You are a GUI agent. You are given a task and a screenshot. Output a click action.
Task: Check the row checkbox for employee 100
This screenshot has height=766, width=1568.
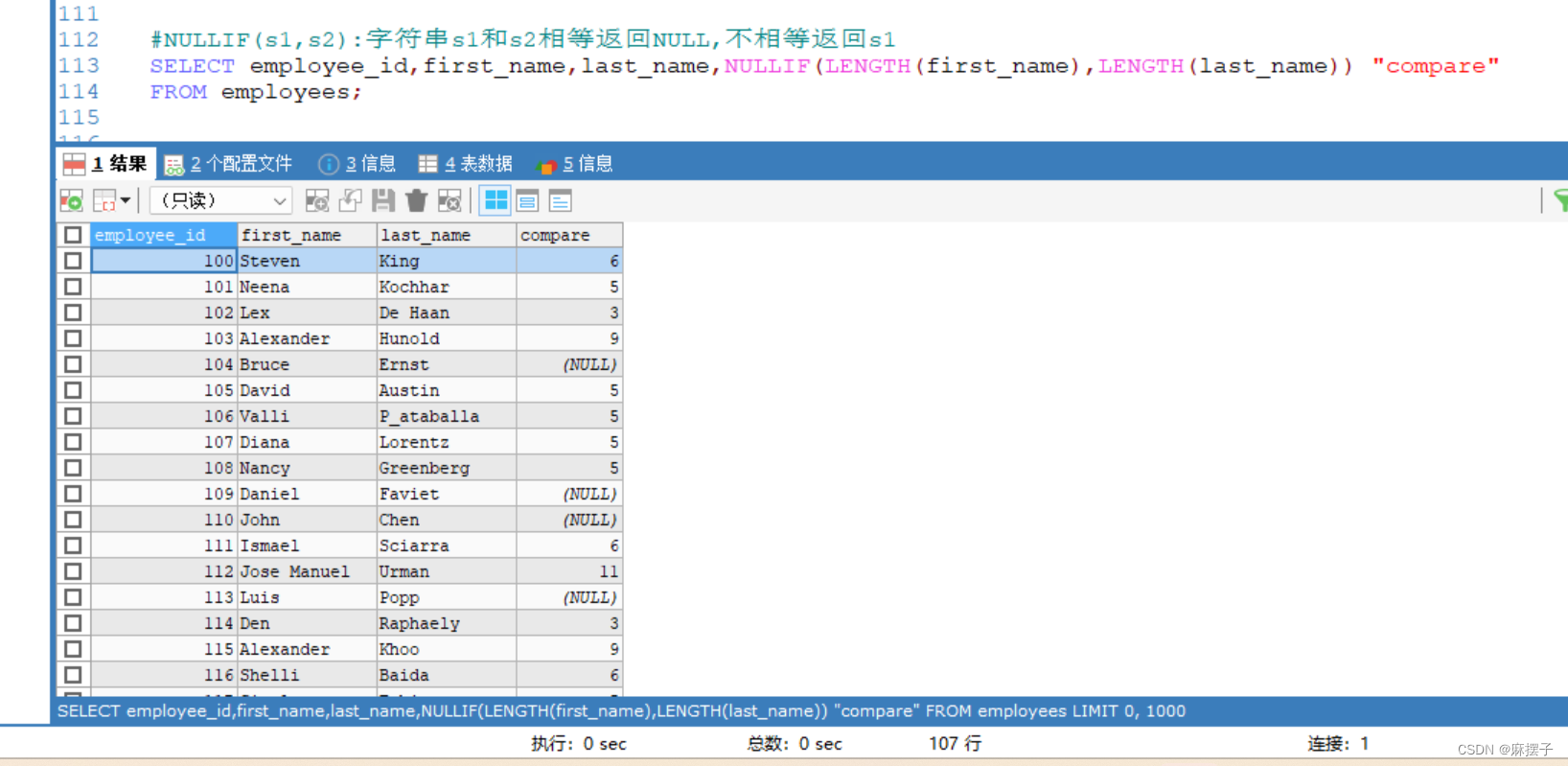click(x=73, y=261)
